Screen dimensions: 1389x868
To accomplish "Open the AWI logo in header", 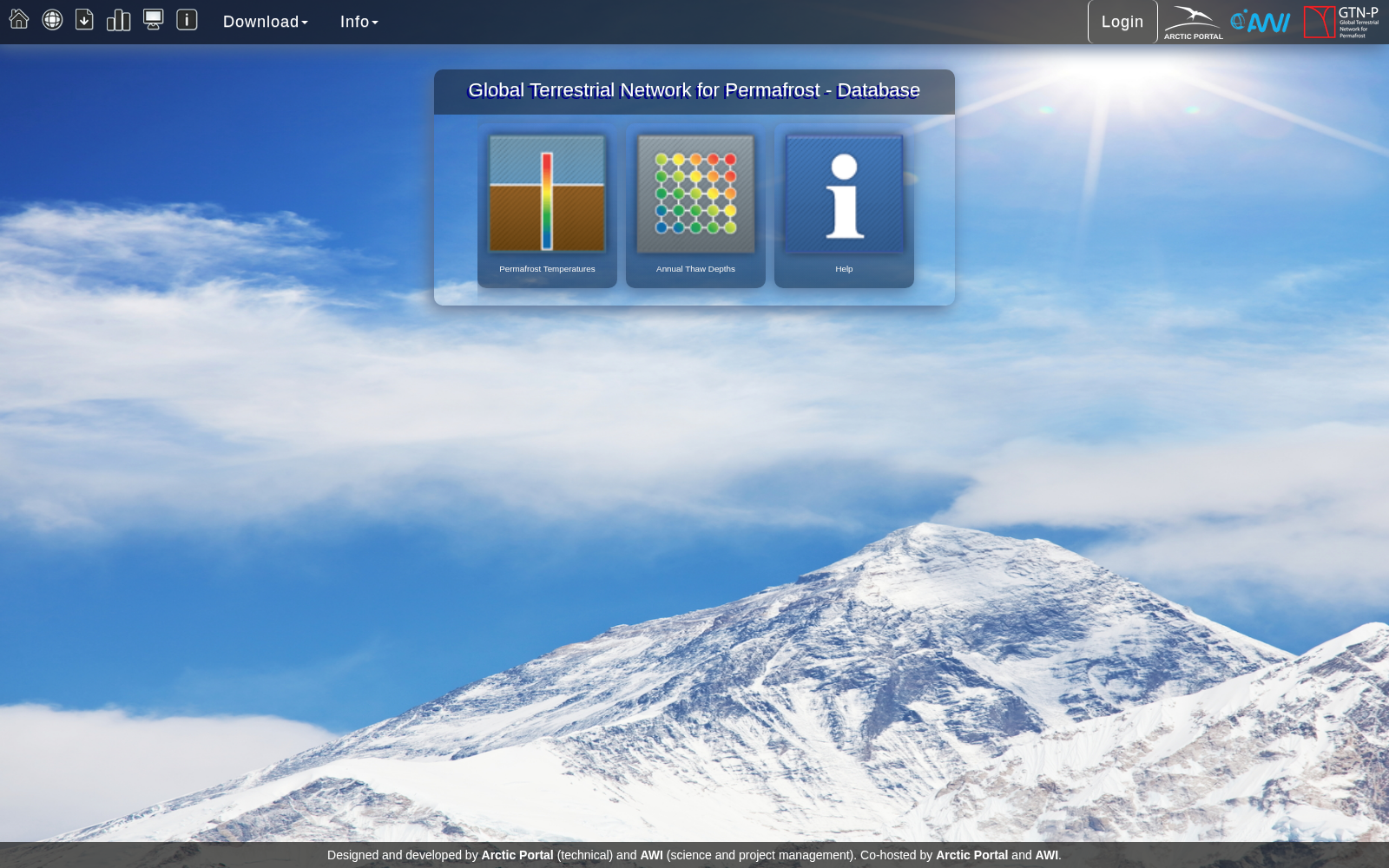I will [x=1261, y=22].
